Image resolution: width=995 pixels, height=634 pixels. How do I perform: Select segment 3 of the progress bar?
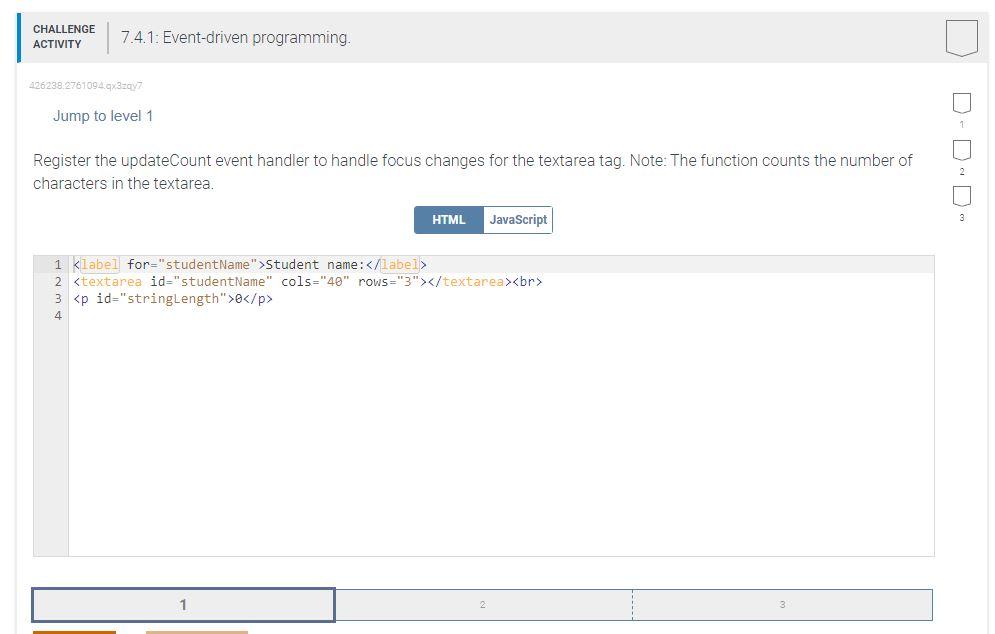(x=781, y=604)
